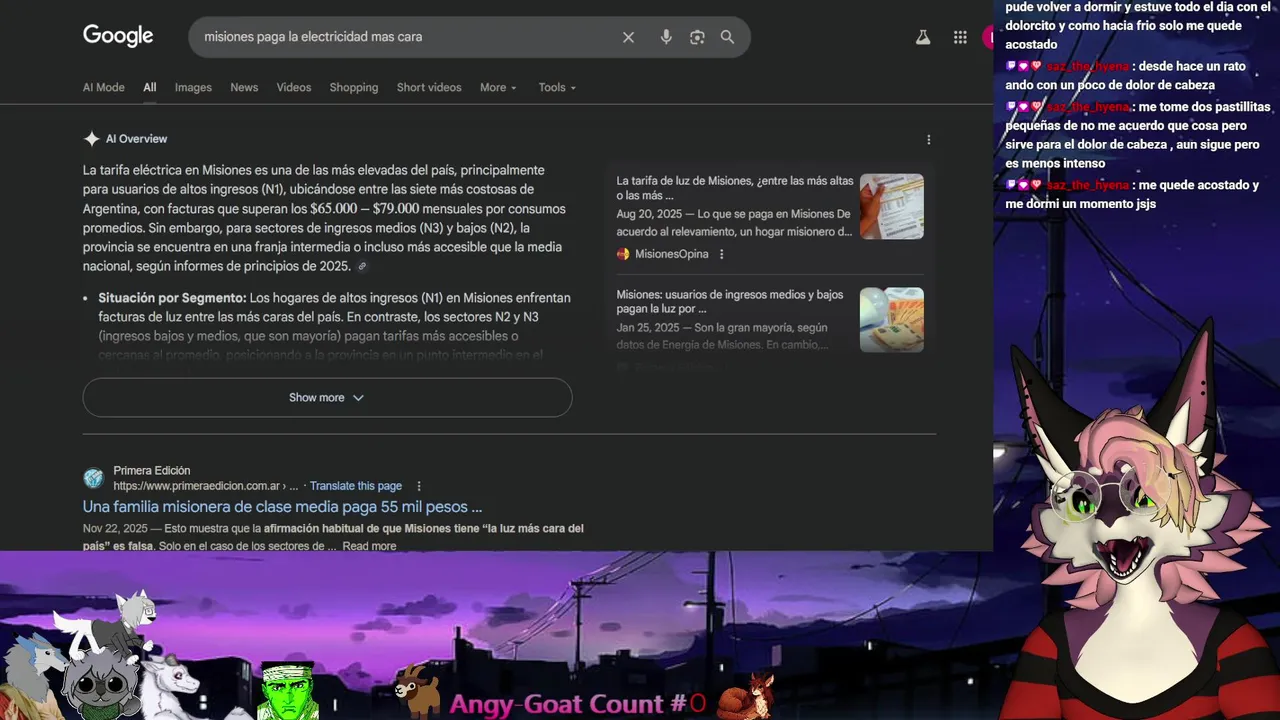Click the raccoon avatar in overlay
The image size is (1280, 720).
tap(100, 683)
